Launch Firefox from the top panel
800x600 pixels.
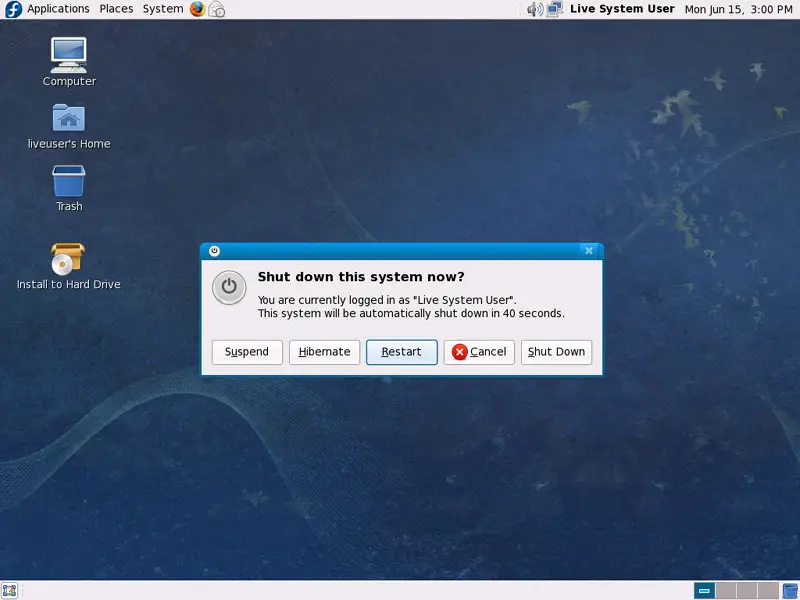click(x=197, y=9)
